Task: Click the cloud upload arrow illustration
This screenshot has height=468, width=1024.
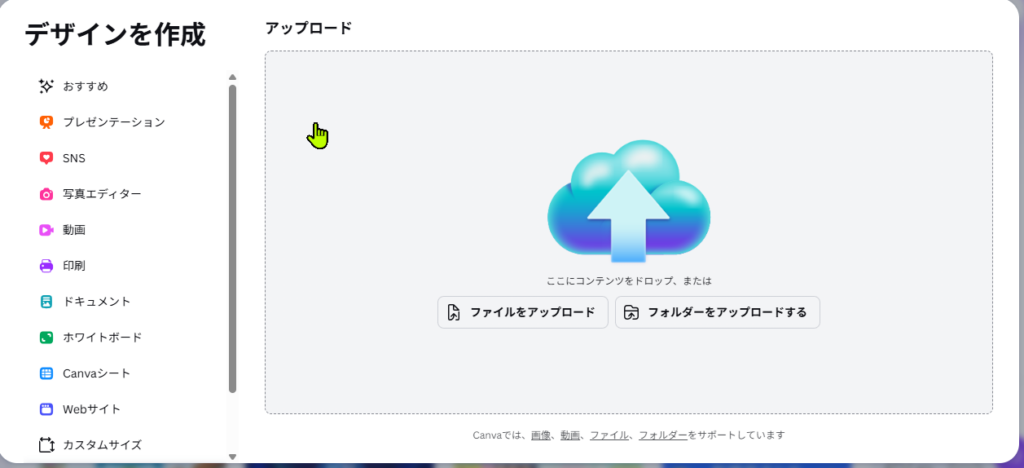Action: click(x=628, y=202)
